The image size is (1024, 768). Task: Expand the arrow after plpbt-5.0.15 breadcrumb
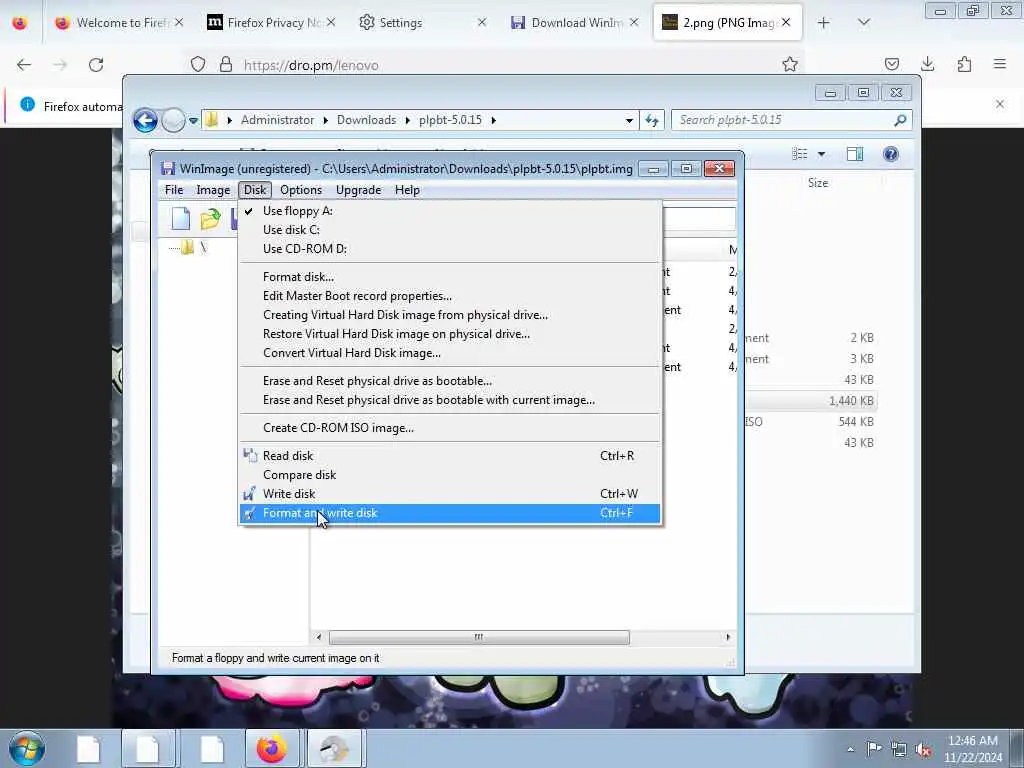tap(494, 120)
